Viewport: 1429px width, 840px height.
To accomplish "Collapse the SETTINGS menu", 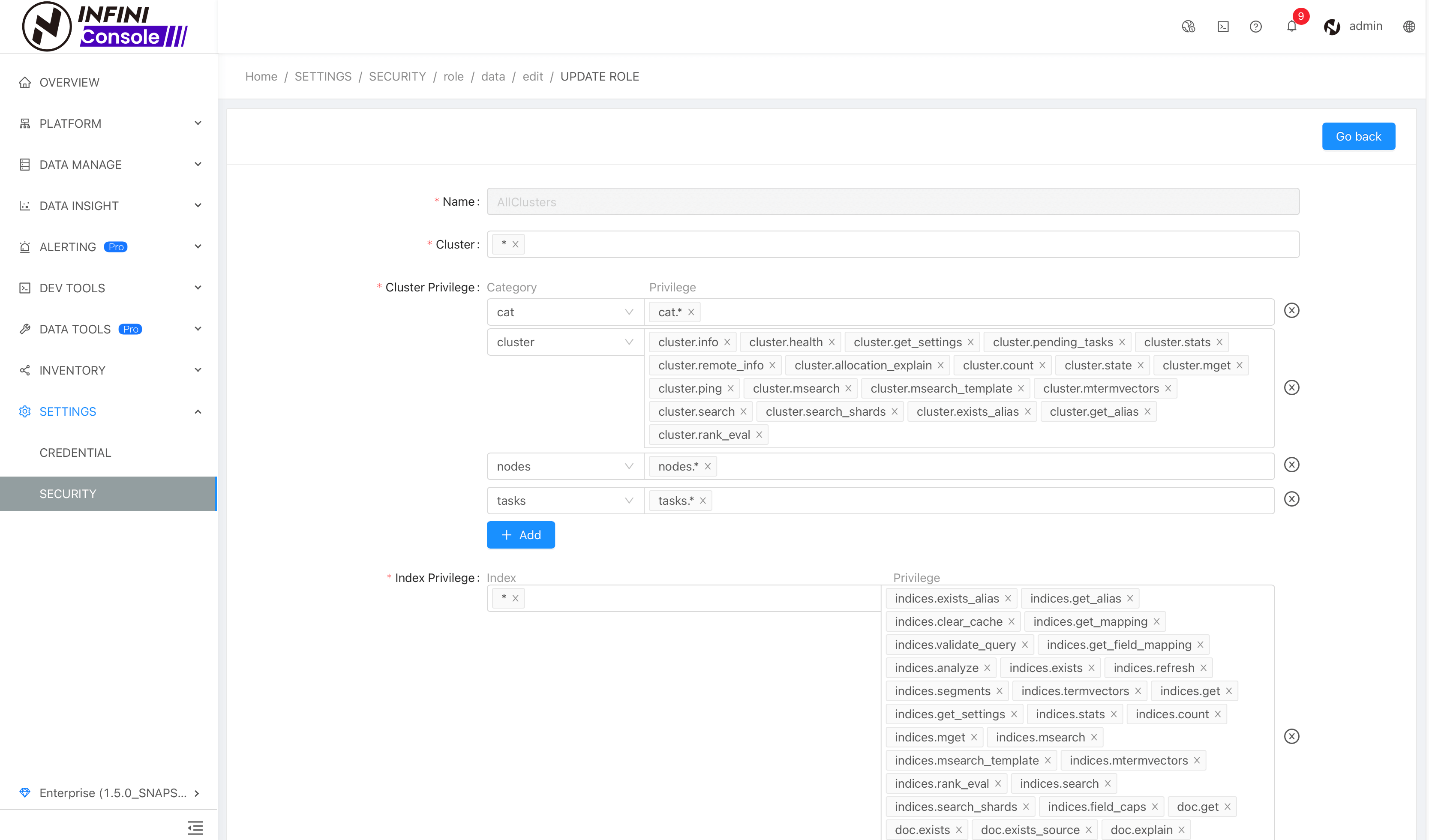I will point(108,411).
